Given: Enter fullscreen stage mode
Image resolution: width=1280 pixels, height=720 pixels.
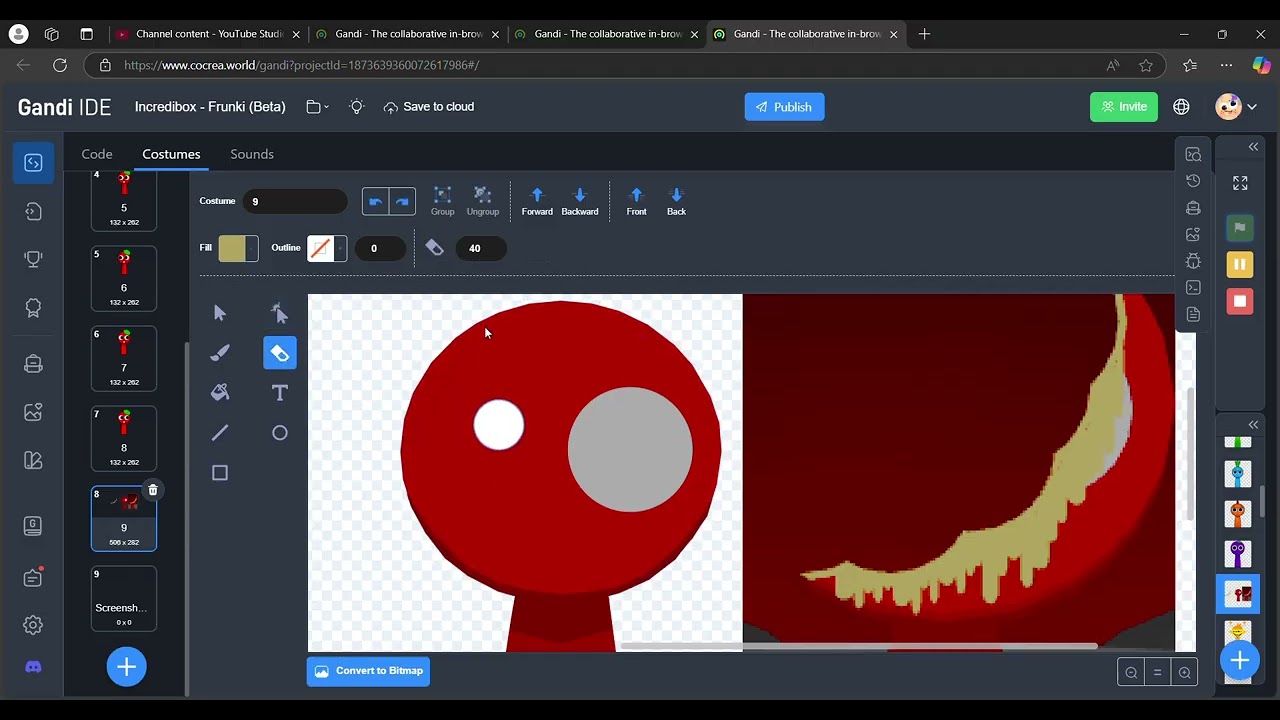Looking at the screenshot, I should [x=1240, y=183].
